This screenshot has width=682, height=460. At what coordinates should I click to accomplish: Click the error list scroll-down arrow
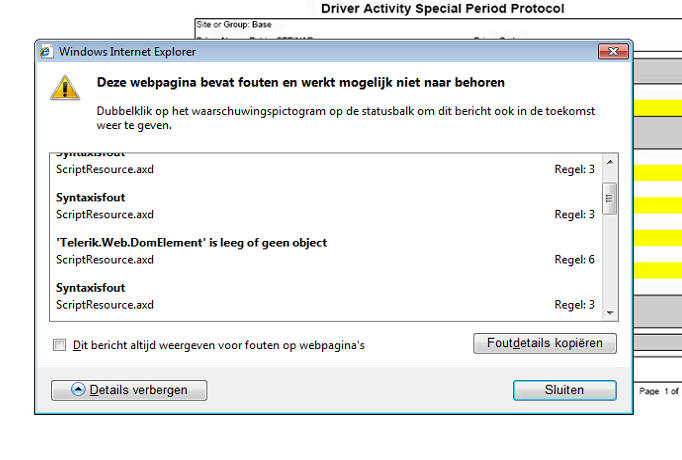[610, 312]
